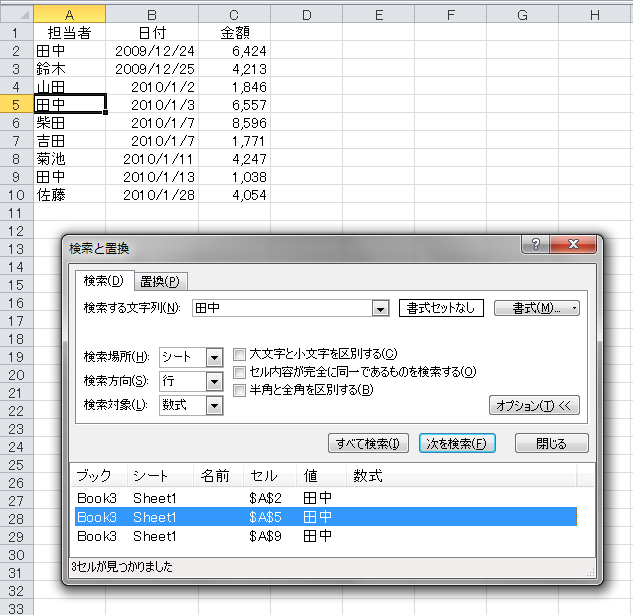Open the 書式 format button menu

tap(537, 309)
